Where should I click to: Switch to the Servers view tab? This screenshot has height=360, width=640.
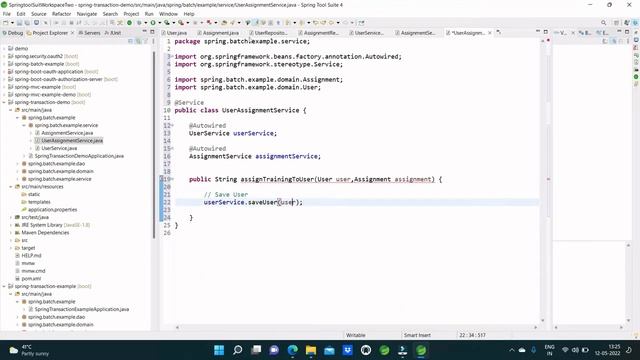[89, 33]
